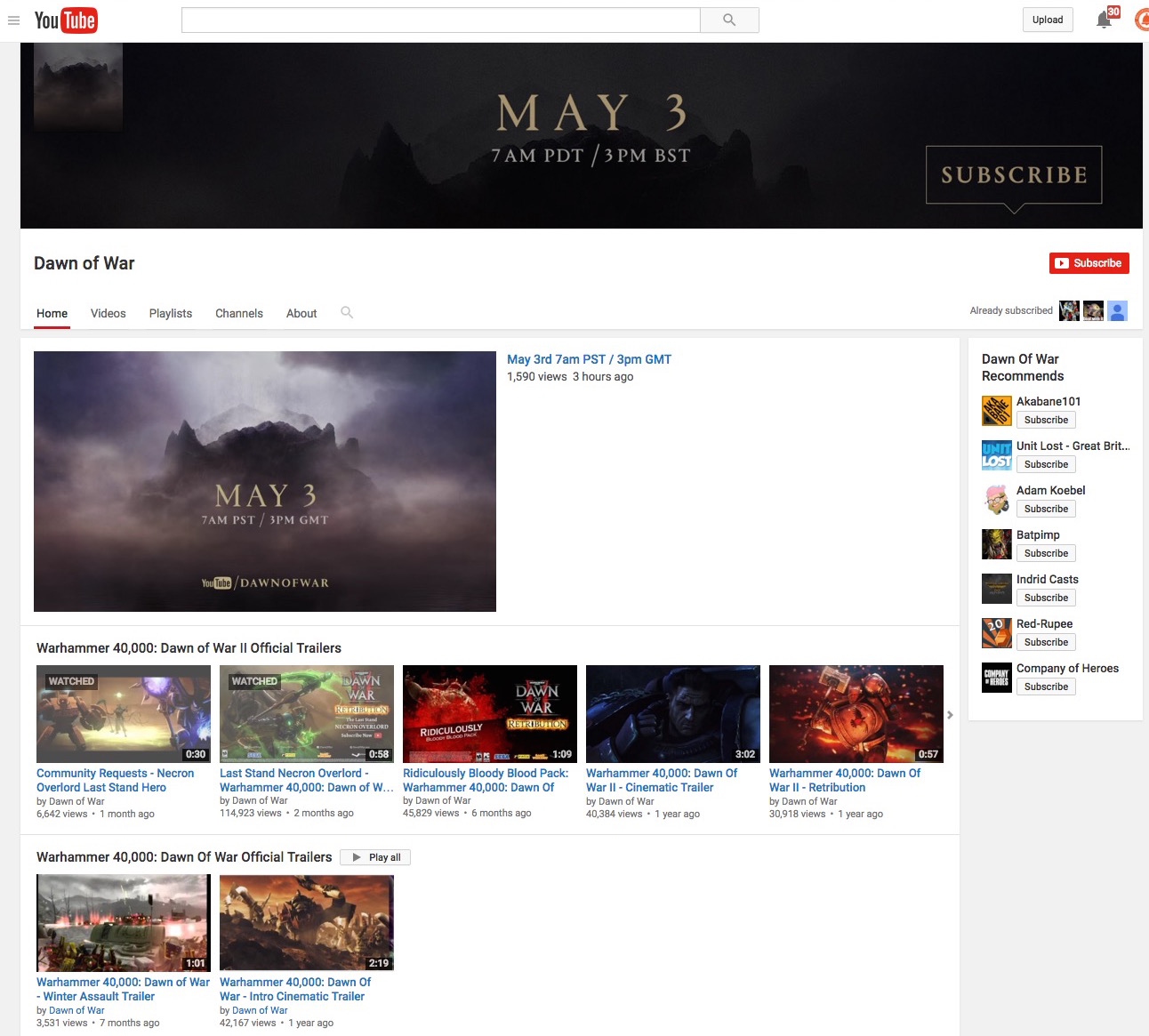Open Intro Cinematic Trailer thumbnail
Screen dimensions: 1149x1036
pos(307,923)
